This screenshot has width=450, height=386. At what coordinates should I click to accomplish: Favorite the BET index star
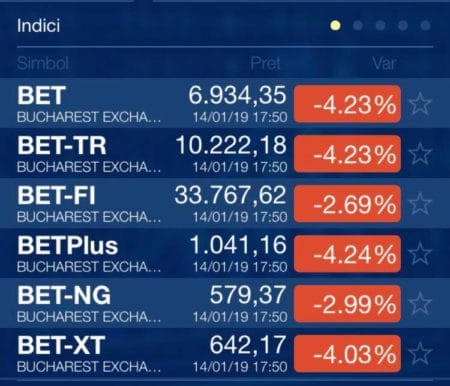[420, 104]
